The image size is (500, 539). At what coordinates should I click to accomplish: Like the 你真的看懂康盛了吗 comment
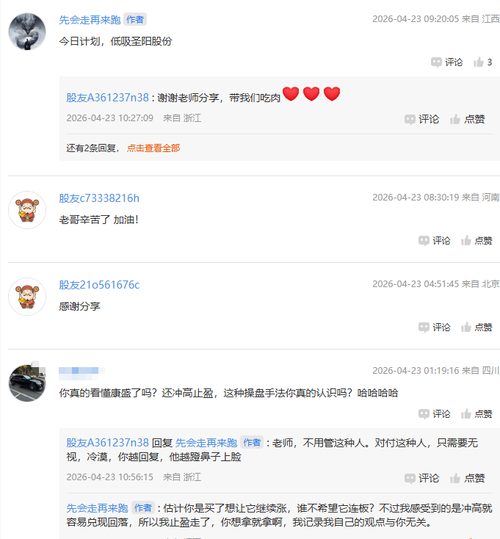coord(476,414)
